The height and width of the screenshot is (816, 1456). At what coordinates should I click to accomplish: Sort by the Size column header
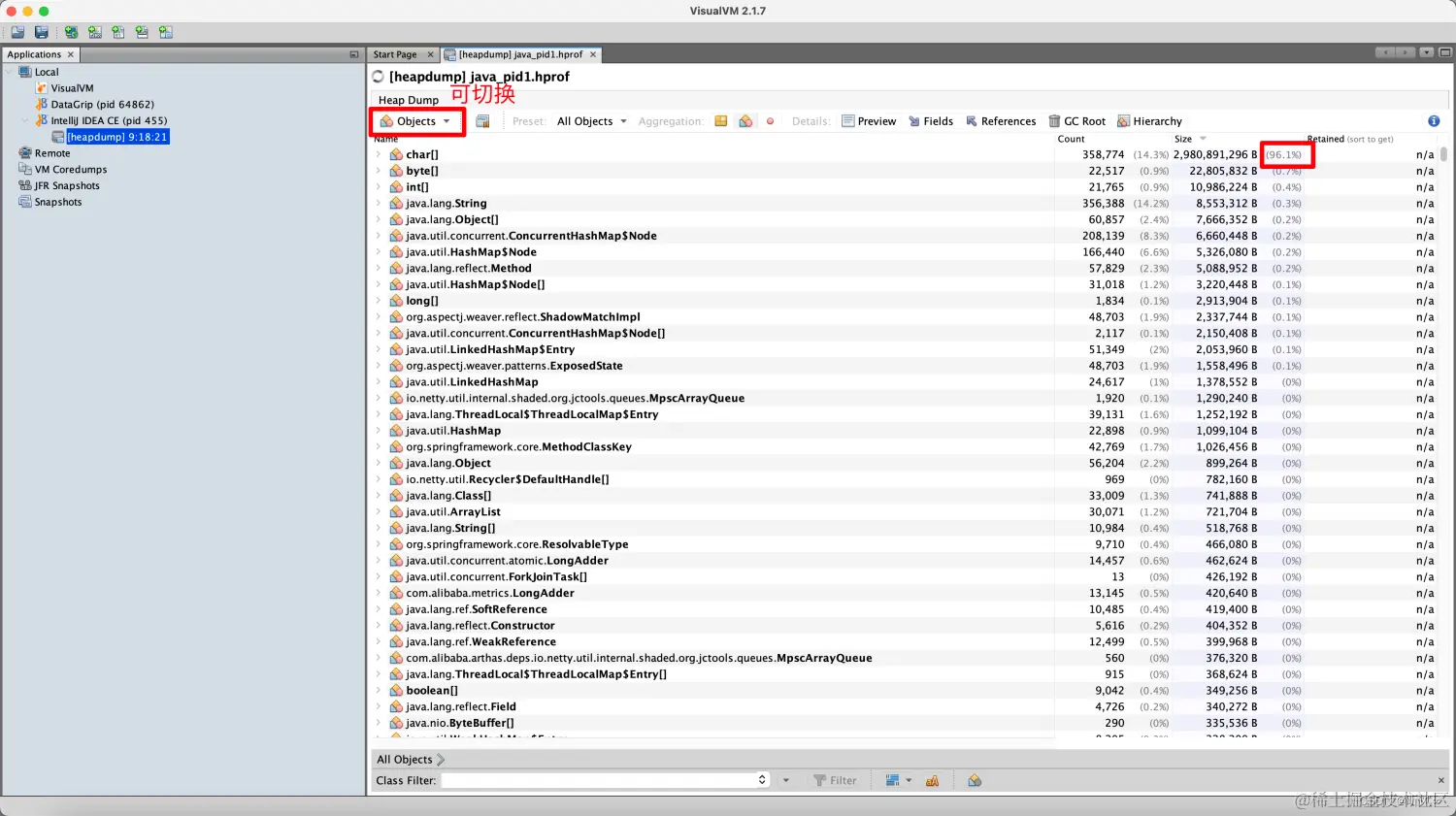coord(1183,139)
